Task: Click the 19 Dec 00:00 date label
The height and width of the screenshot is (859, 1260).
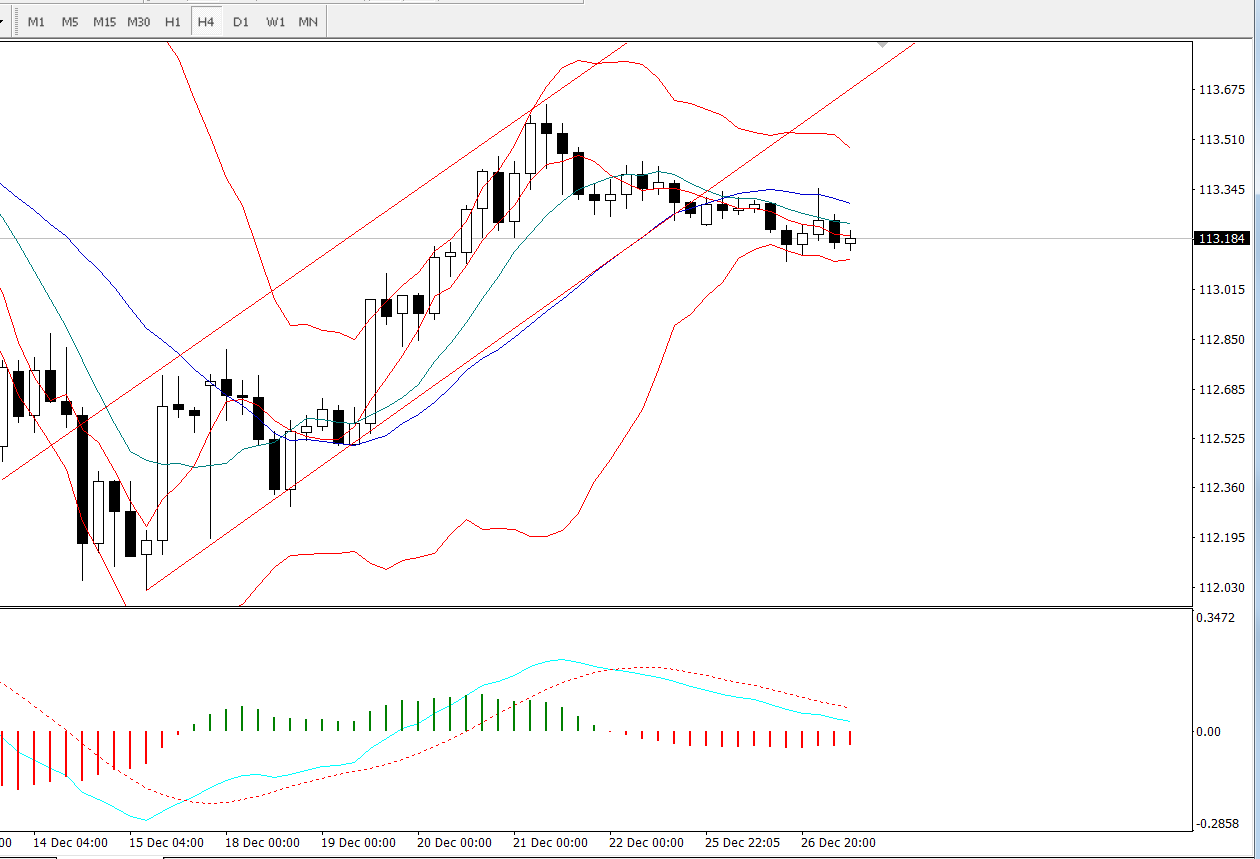Action: 358,843
